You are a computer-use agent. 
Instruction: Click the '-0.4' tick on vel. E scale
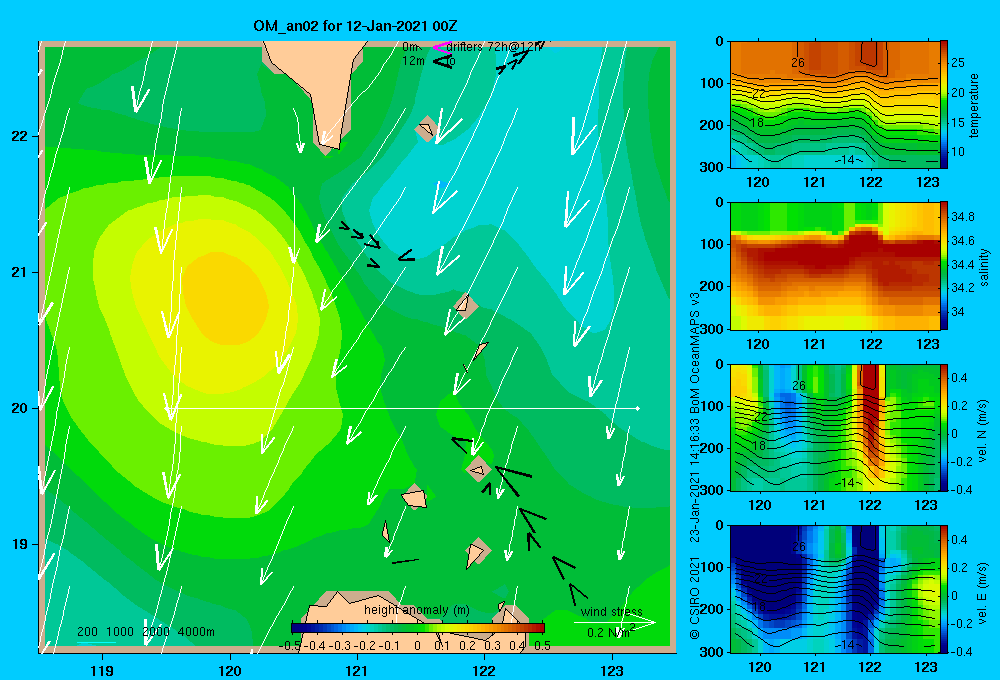962,651
